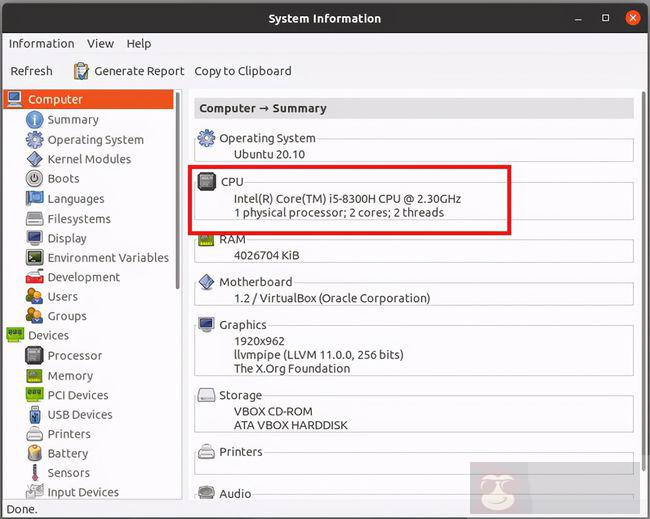Click the Operating System gear icon in sidebar
This screenshot has height=519, width=650.
coord(34,140)
